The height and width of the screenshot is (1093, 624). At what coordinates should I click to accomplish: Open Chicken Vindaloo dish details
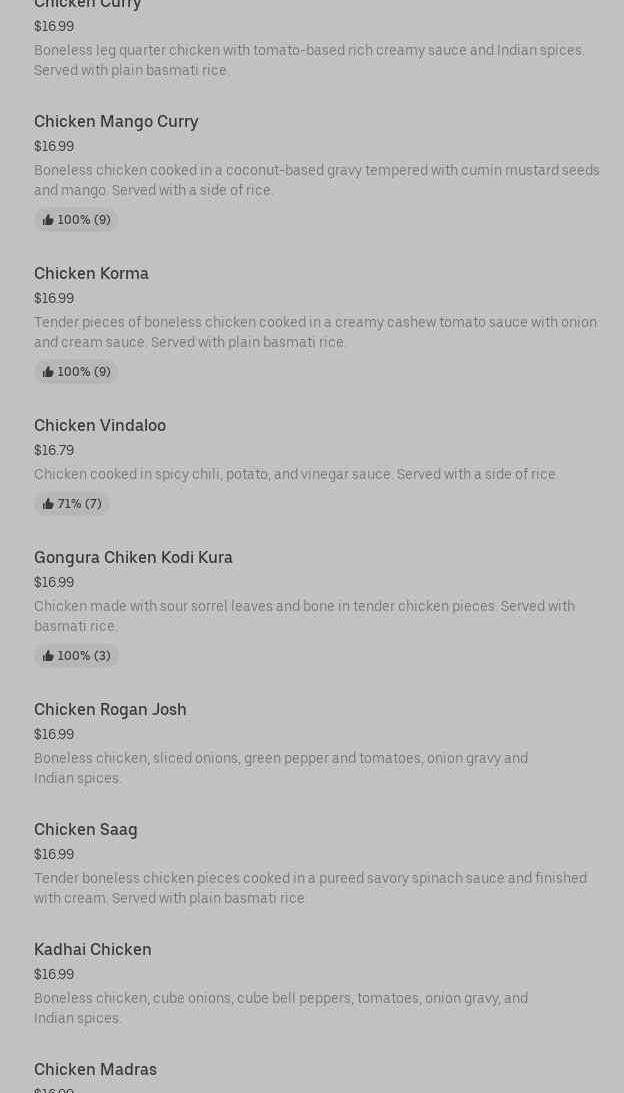click(x=100, y=426)
